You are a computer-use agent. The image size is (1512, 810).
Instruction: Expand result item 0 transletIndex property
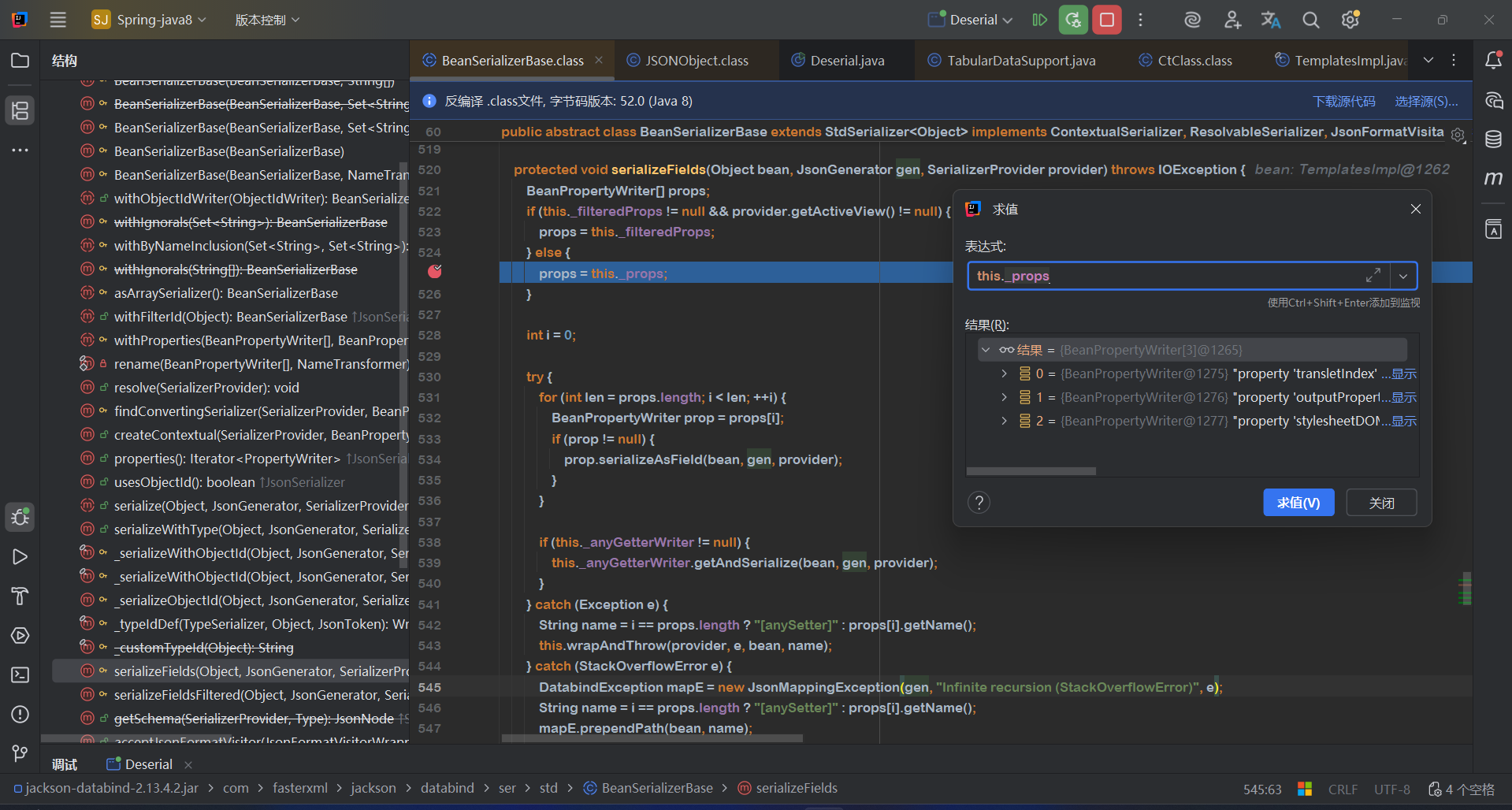point(1004,373)
